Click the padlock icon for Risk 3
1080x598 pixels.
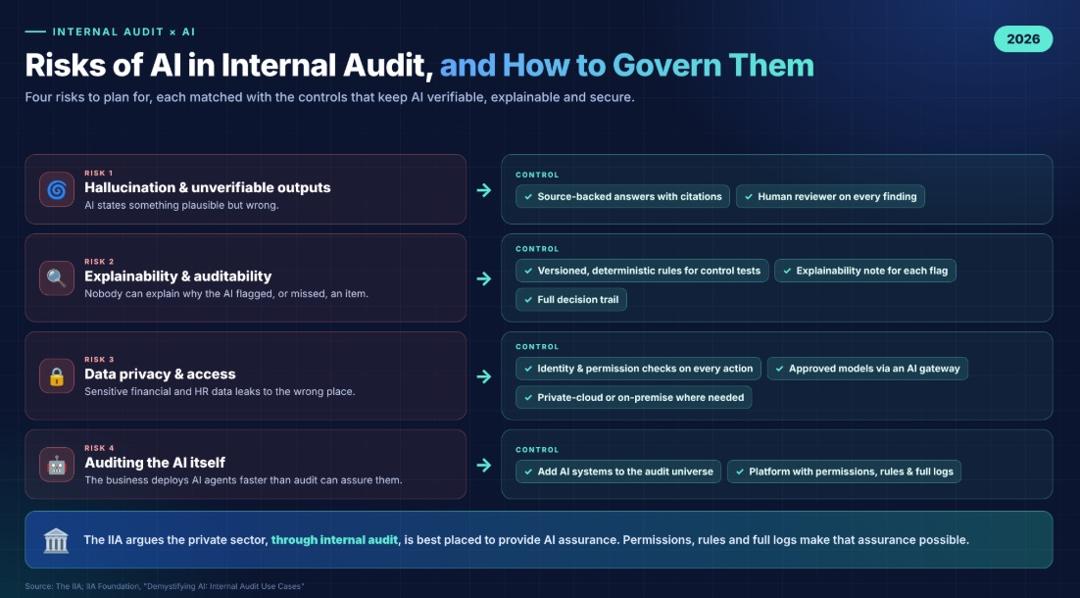pyautogui.click(x=56, y=376)
